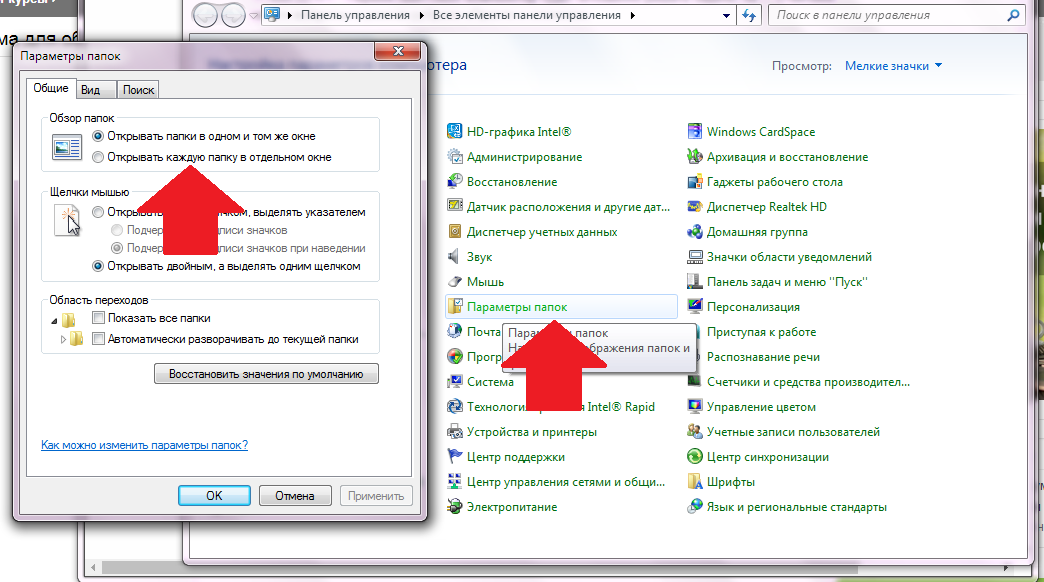This screenshot has width=1044, height=582.
Task: Click the Диспетчер Realtek HD icon
Action: (694, 206)
